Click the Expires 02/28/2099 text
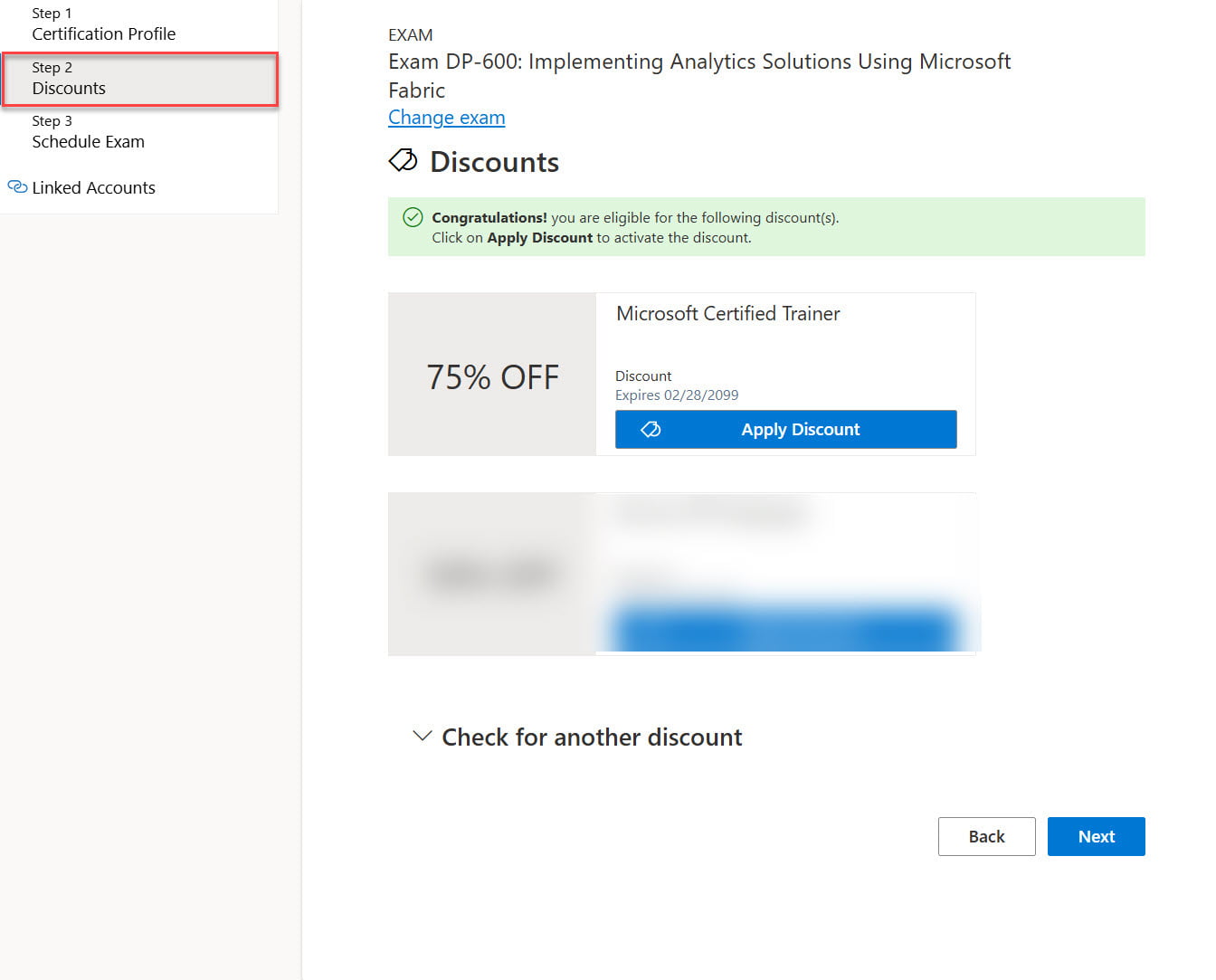 677,395
